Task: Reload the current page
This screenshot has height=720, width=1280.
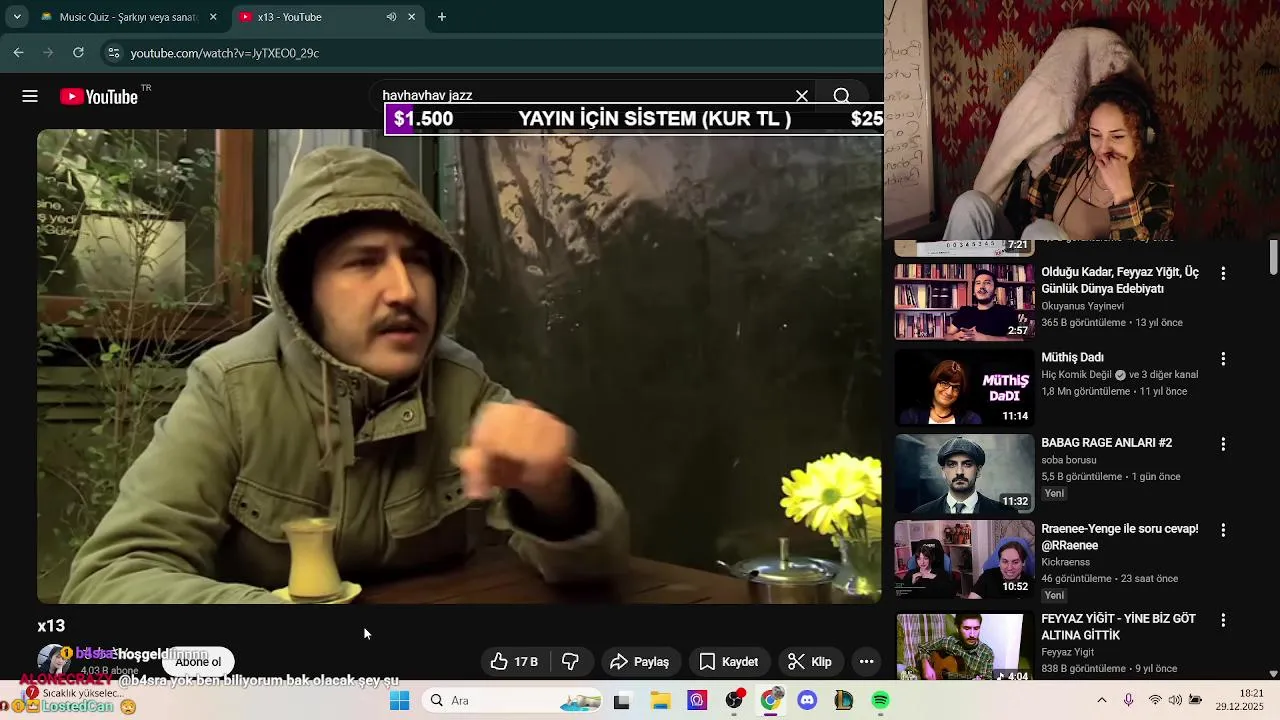Action: [x=78, y=53]
